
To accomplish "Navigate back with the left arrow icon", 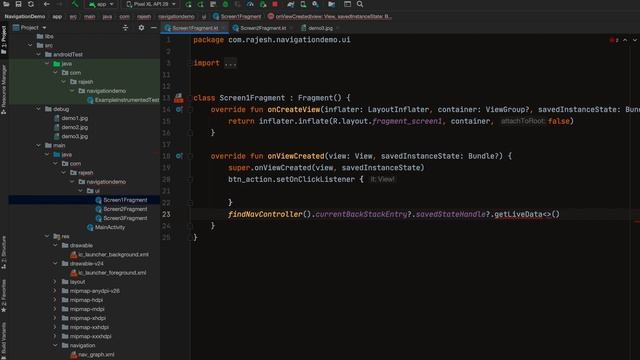I will pyautogui.click(x=47, y=4).
